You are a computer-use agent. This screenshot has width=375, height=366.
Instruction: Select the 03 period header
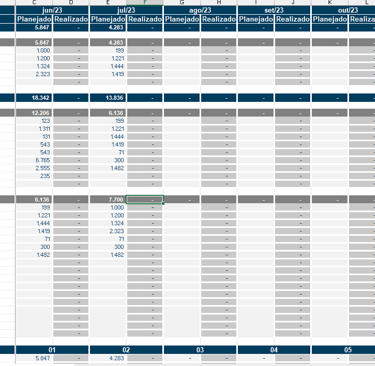(x=200, y=350)
